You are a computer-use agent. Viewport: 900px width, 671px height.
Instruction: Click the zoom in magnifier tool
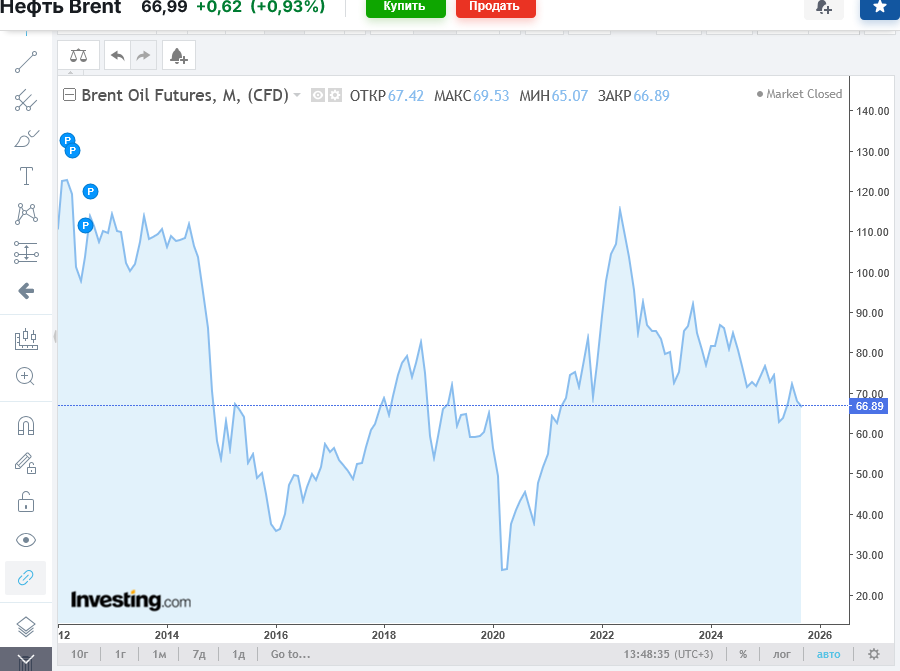[26, 377]
